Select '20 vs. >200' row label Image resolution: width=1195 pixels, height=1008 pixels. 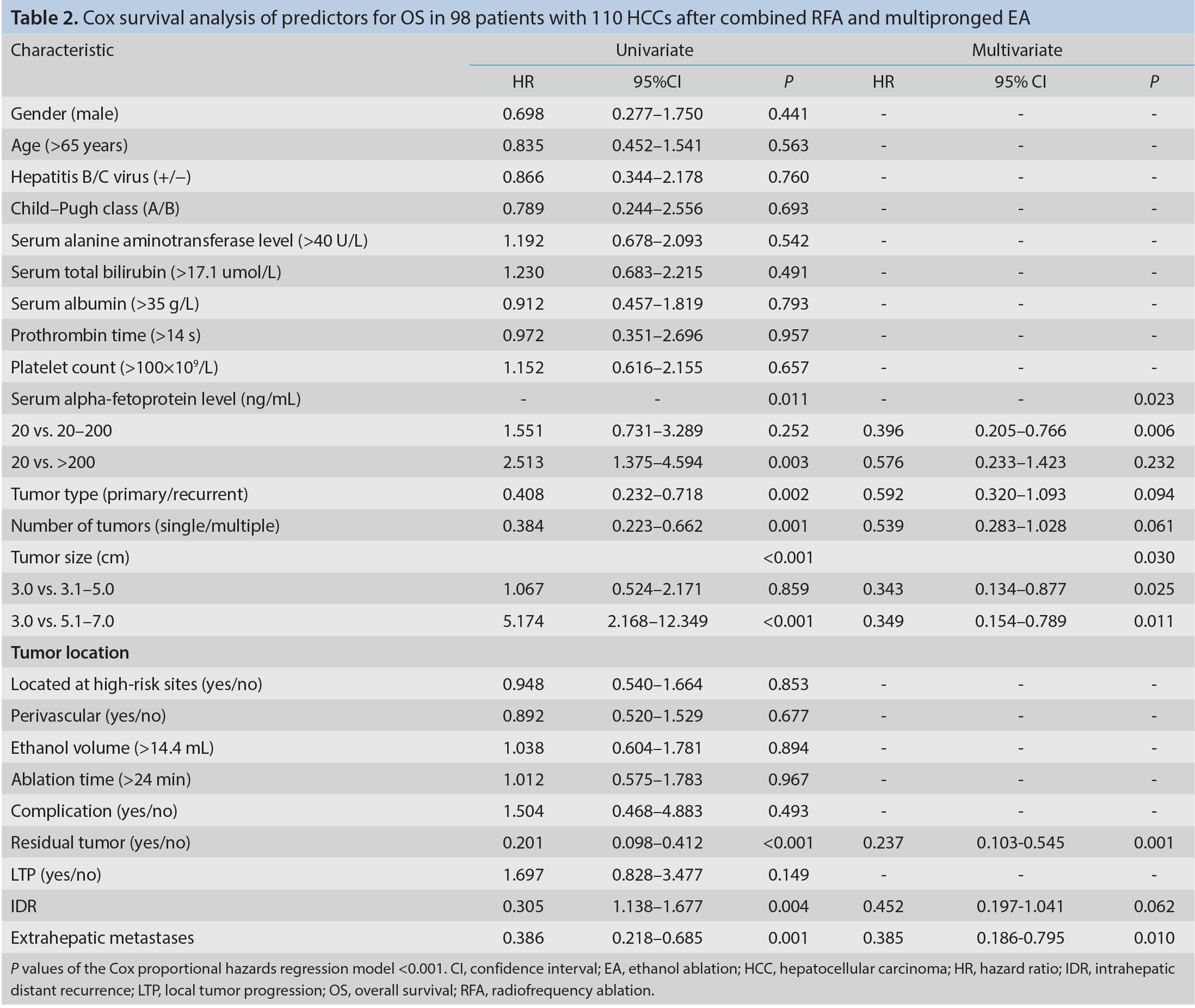point(53,462)
